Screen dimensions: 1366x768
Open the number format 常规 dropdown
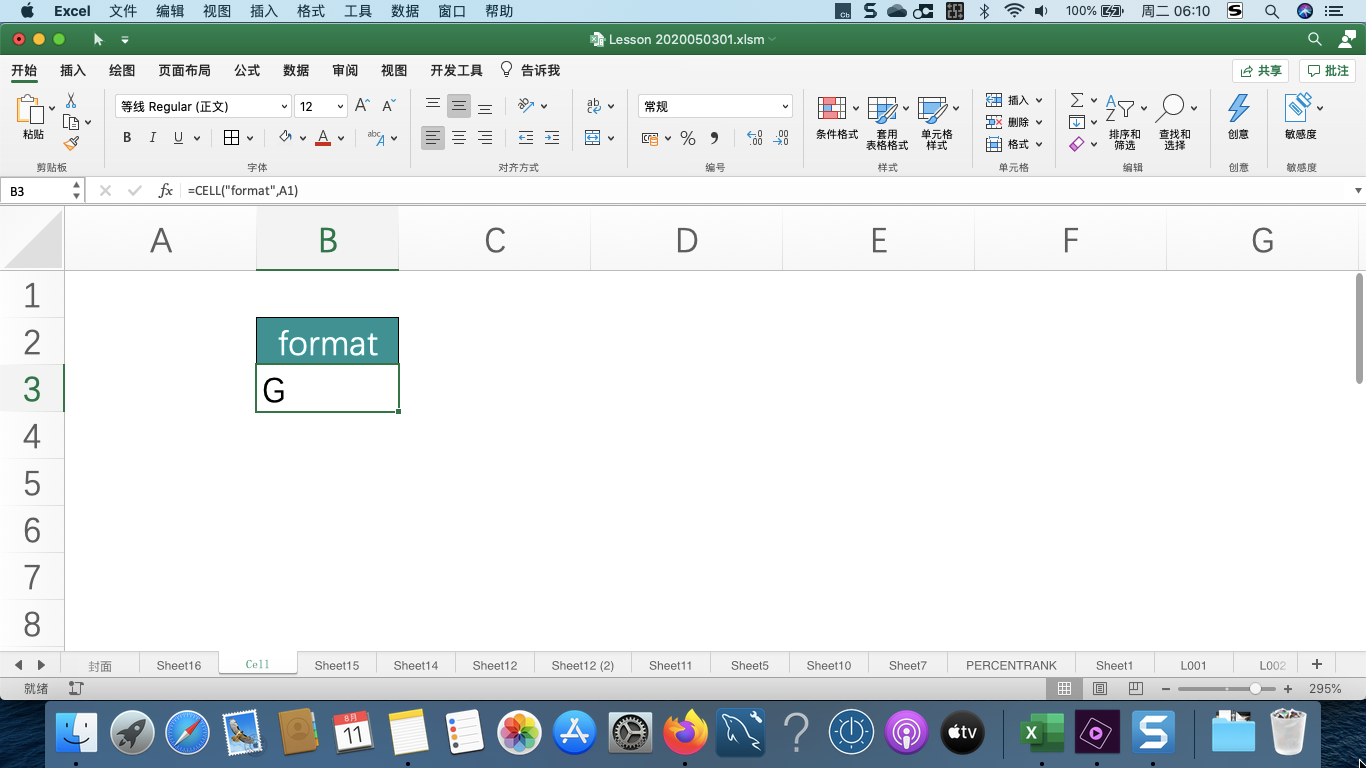pos(785,107)
